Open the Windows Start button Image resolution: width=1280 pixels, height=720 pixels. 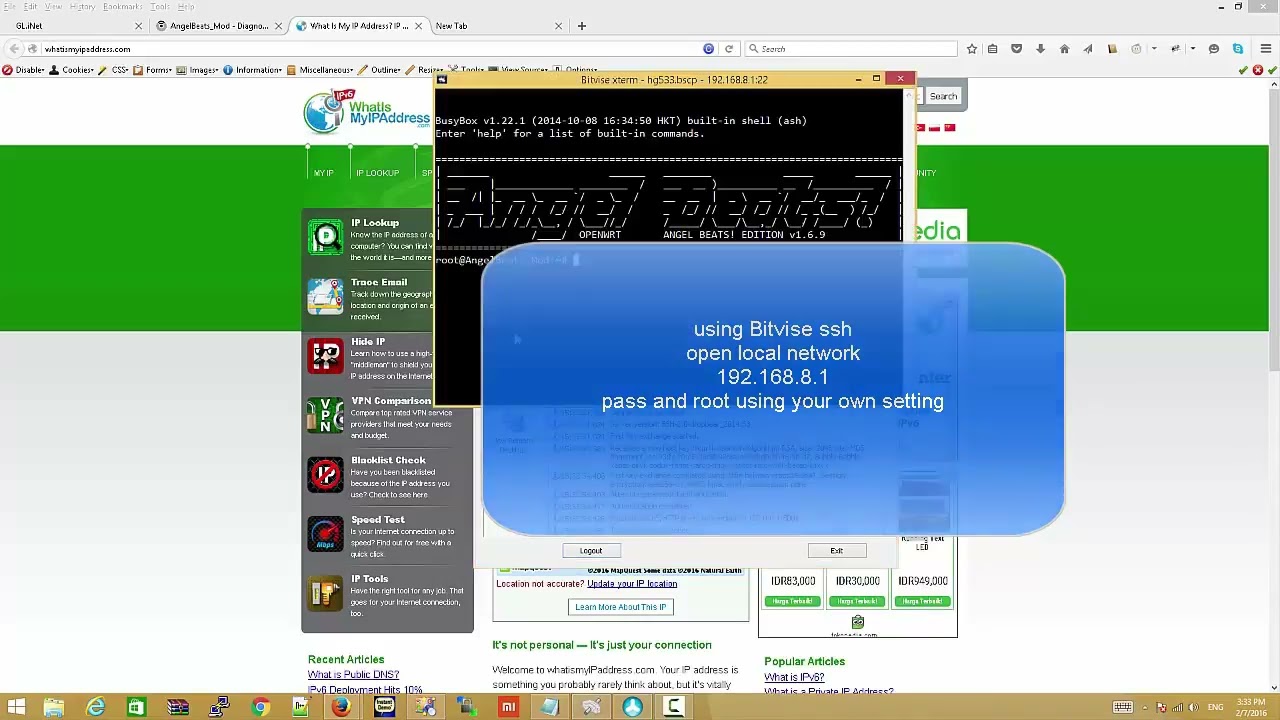17,707
